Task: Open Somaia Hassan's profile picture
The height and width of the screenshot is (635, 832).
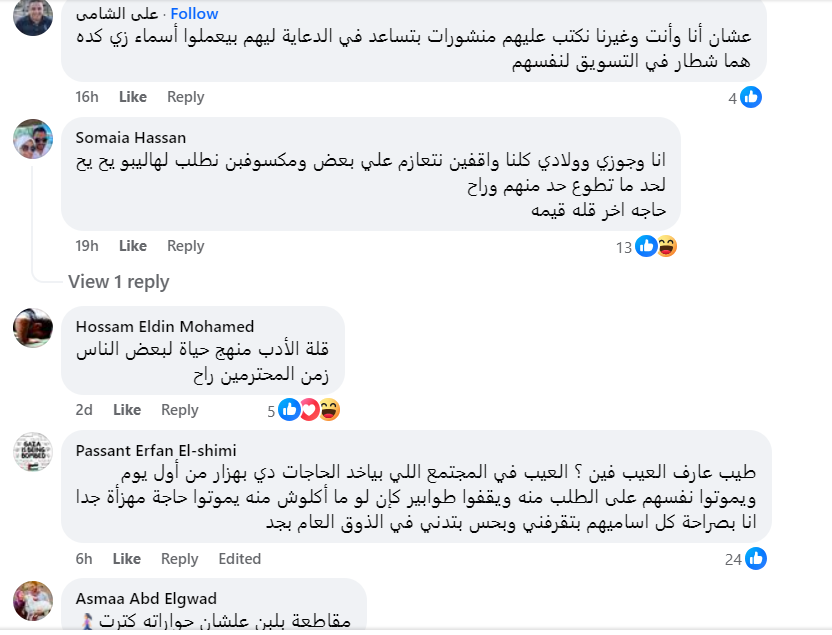Action: coord(33,140)
